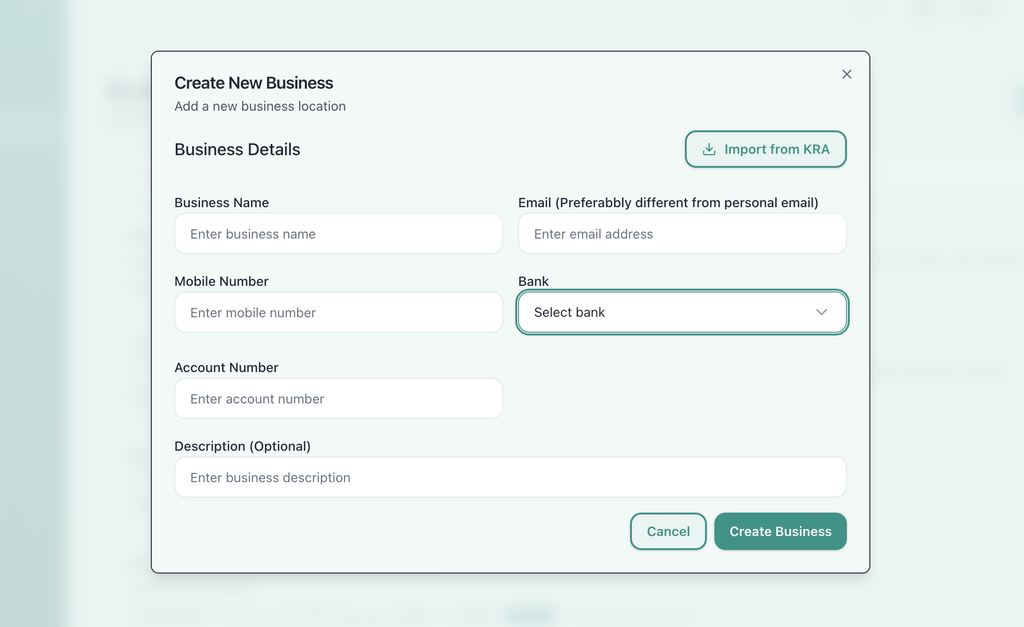1024x627 pixels.
Task: Focus the business description input field
Action: click(x=510, y=477)
